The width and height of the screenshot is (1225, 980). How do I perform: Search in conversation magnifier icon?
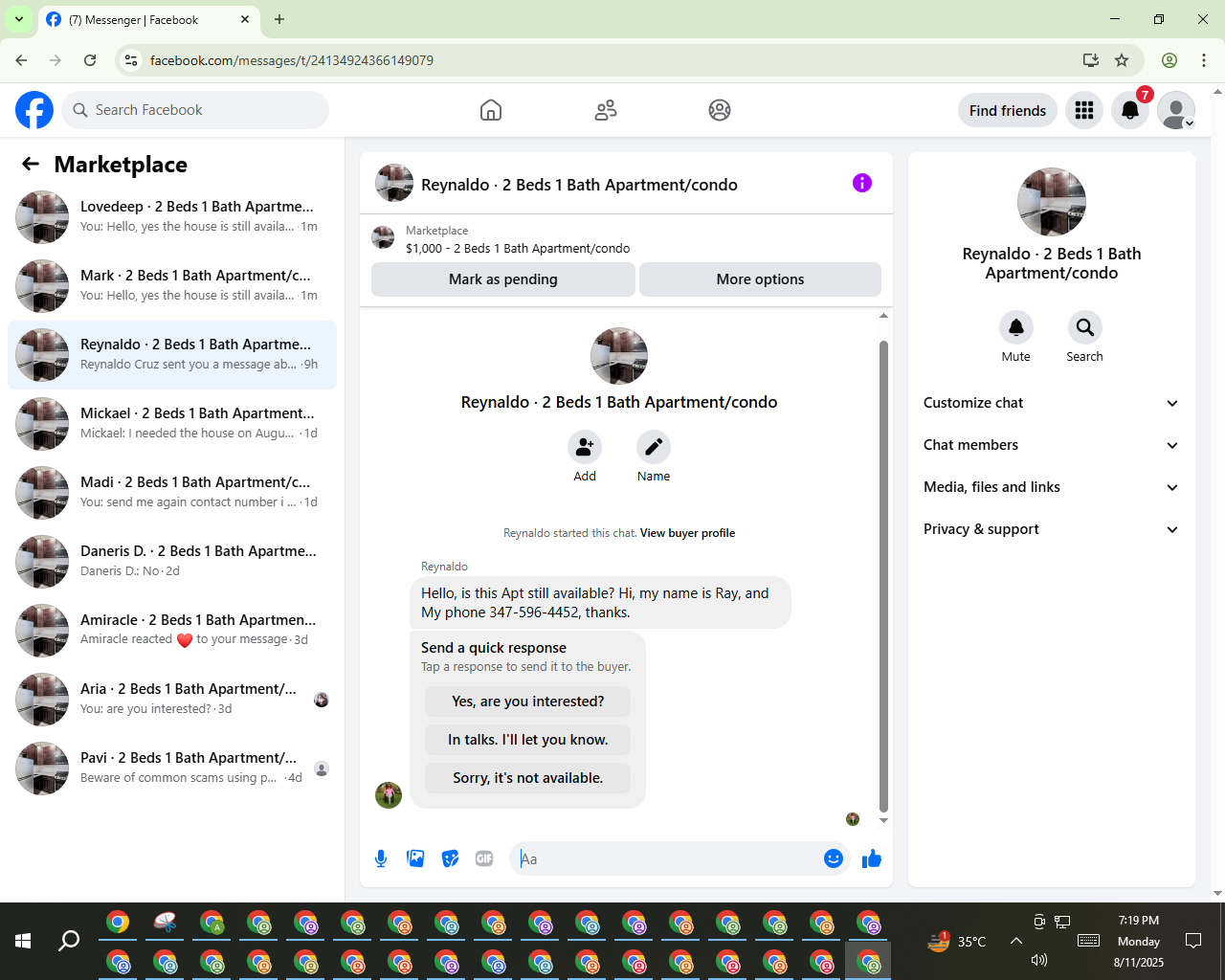(1085, 327)
